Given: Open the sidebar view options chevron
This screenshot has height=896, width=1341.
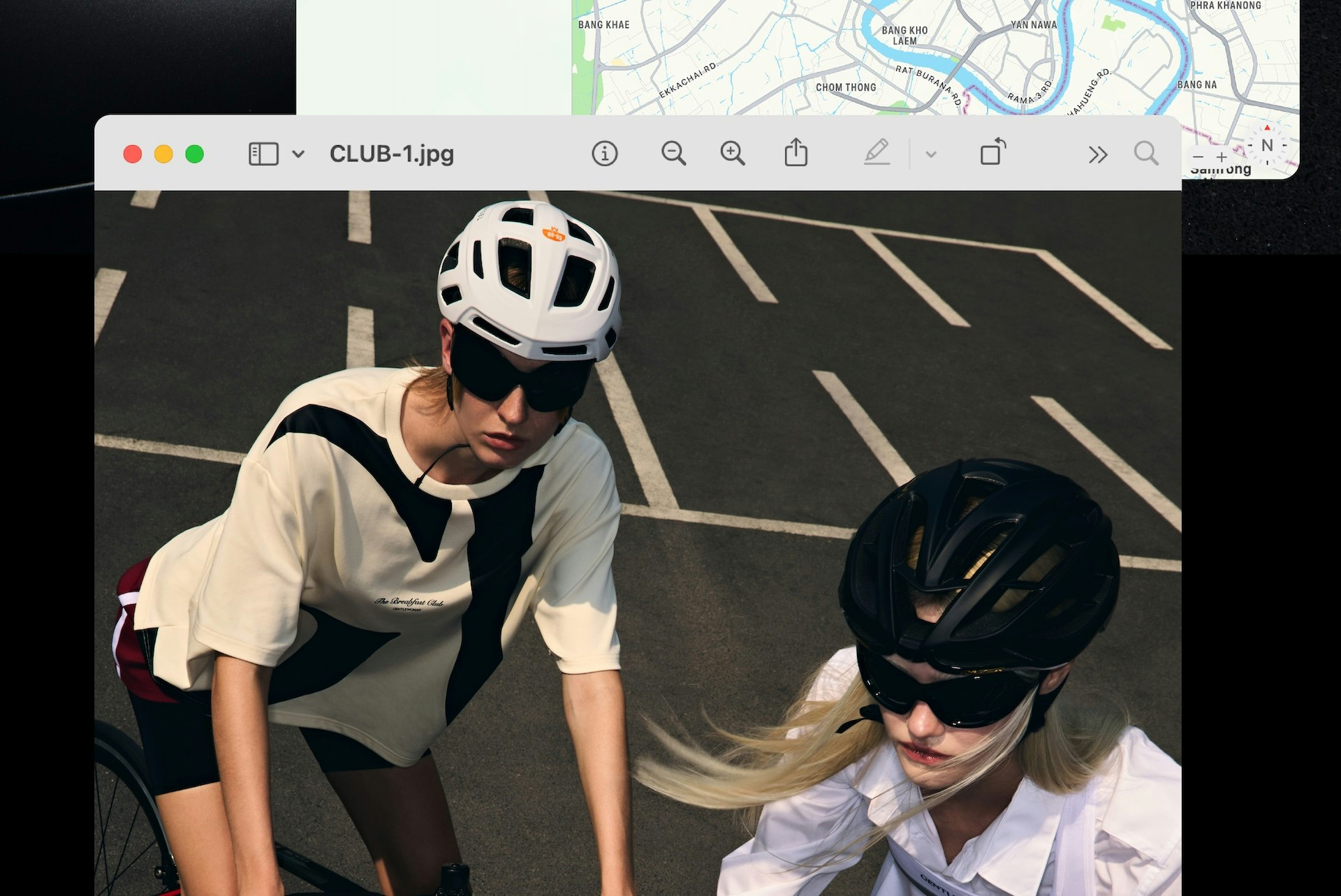Looking at the screenshot, I should (x=298, y=154).
